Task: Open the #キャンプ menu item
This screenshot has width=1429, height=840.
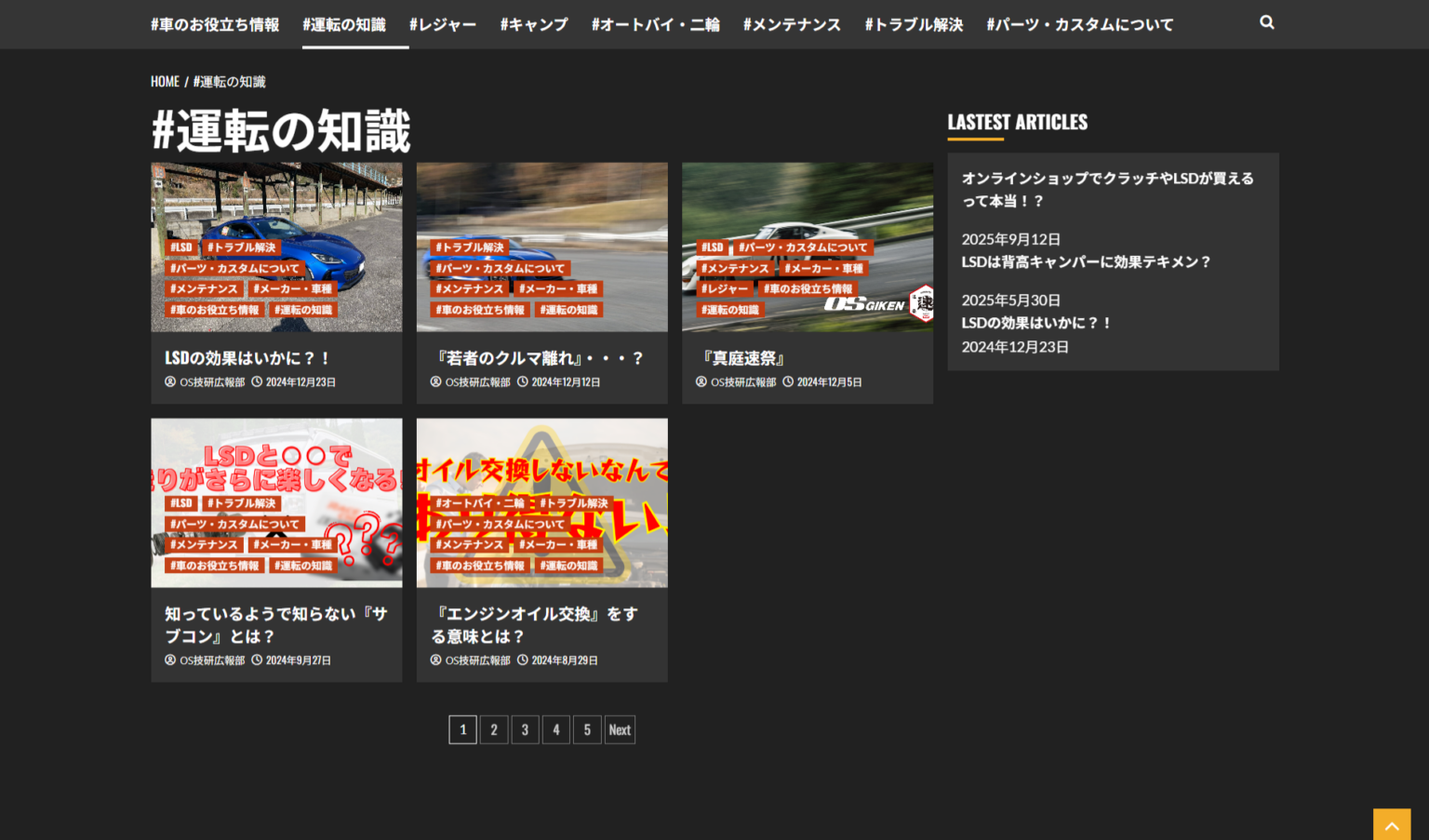Action: click(534, 24)
